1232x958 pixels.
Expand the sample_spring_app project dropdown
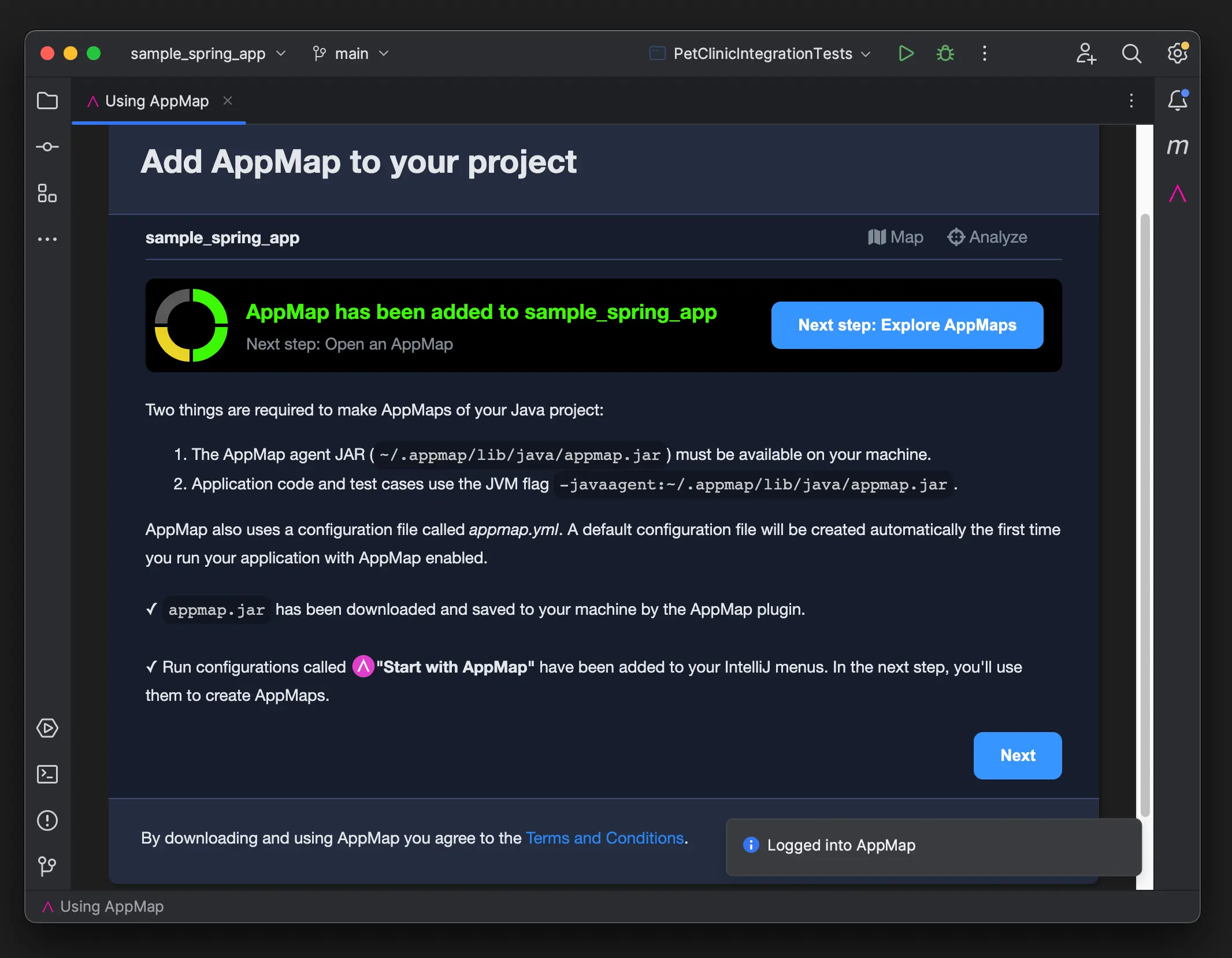point(208,54)
